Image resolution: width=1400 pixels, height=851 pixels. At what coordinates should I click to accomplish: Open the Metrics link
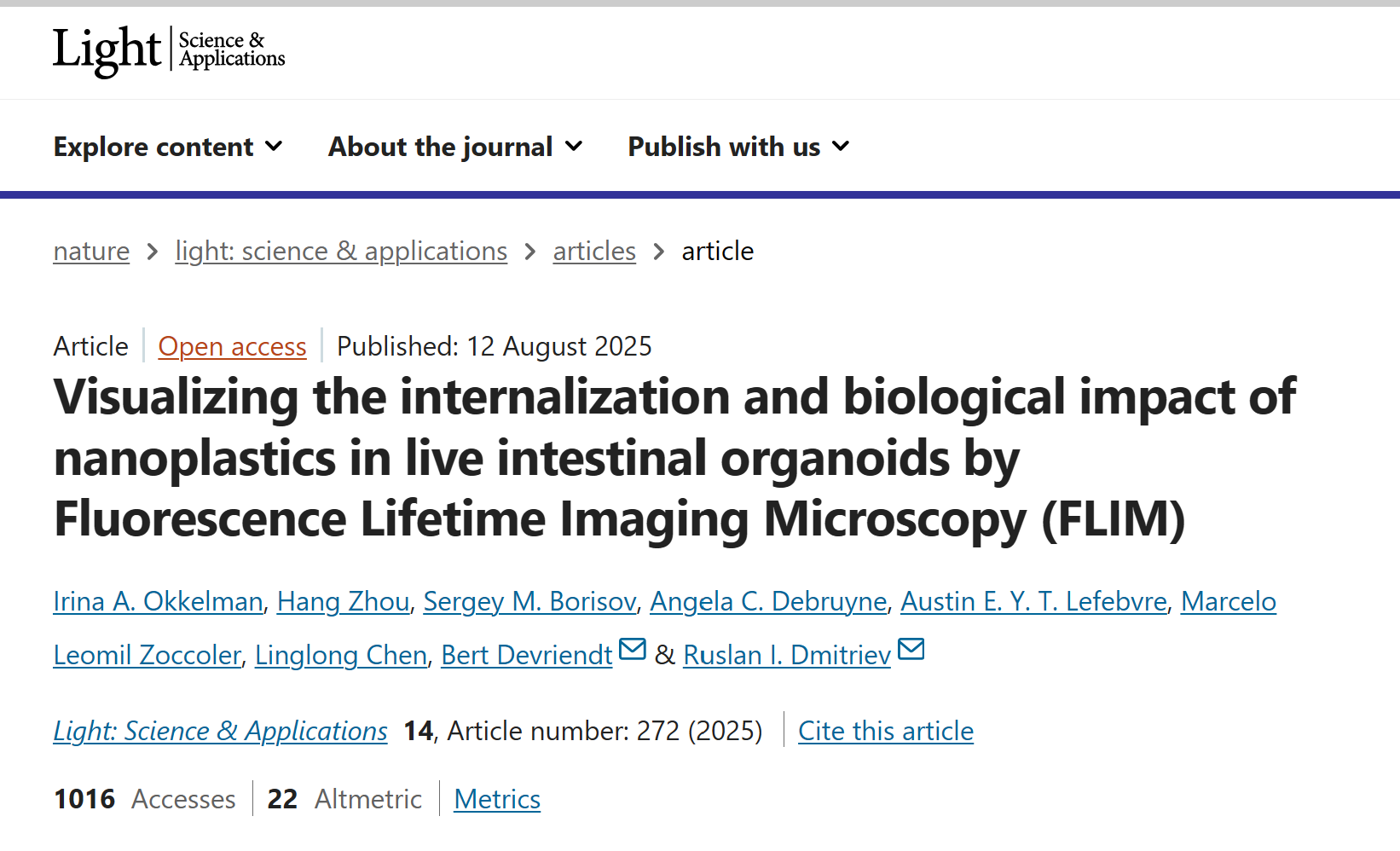click(x=497, y=799)
